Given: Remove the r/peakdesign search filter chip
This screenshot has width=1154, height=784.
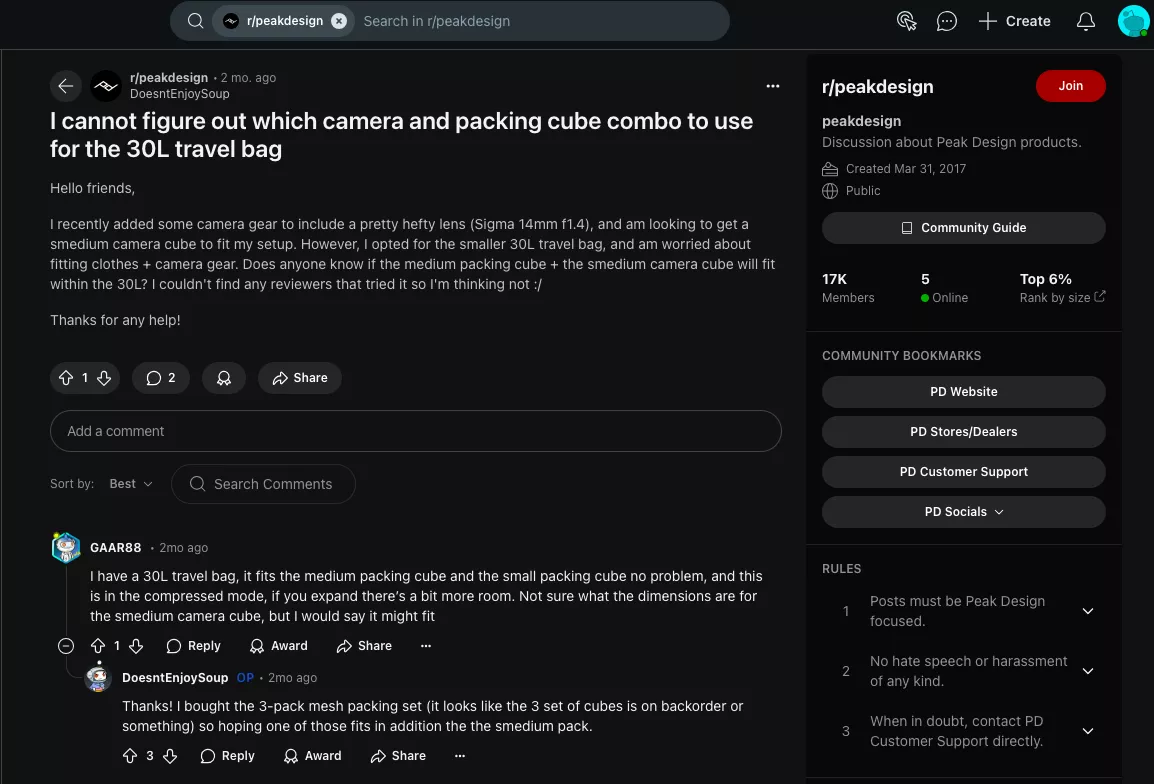Looking at the screenshot, I should 339,21.
